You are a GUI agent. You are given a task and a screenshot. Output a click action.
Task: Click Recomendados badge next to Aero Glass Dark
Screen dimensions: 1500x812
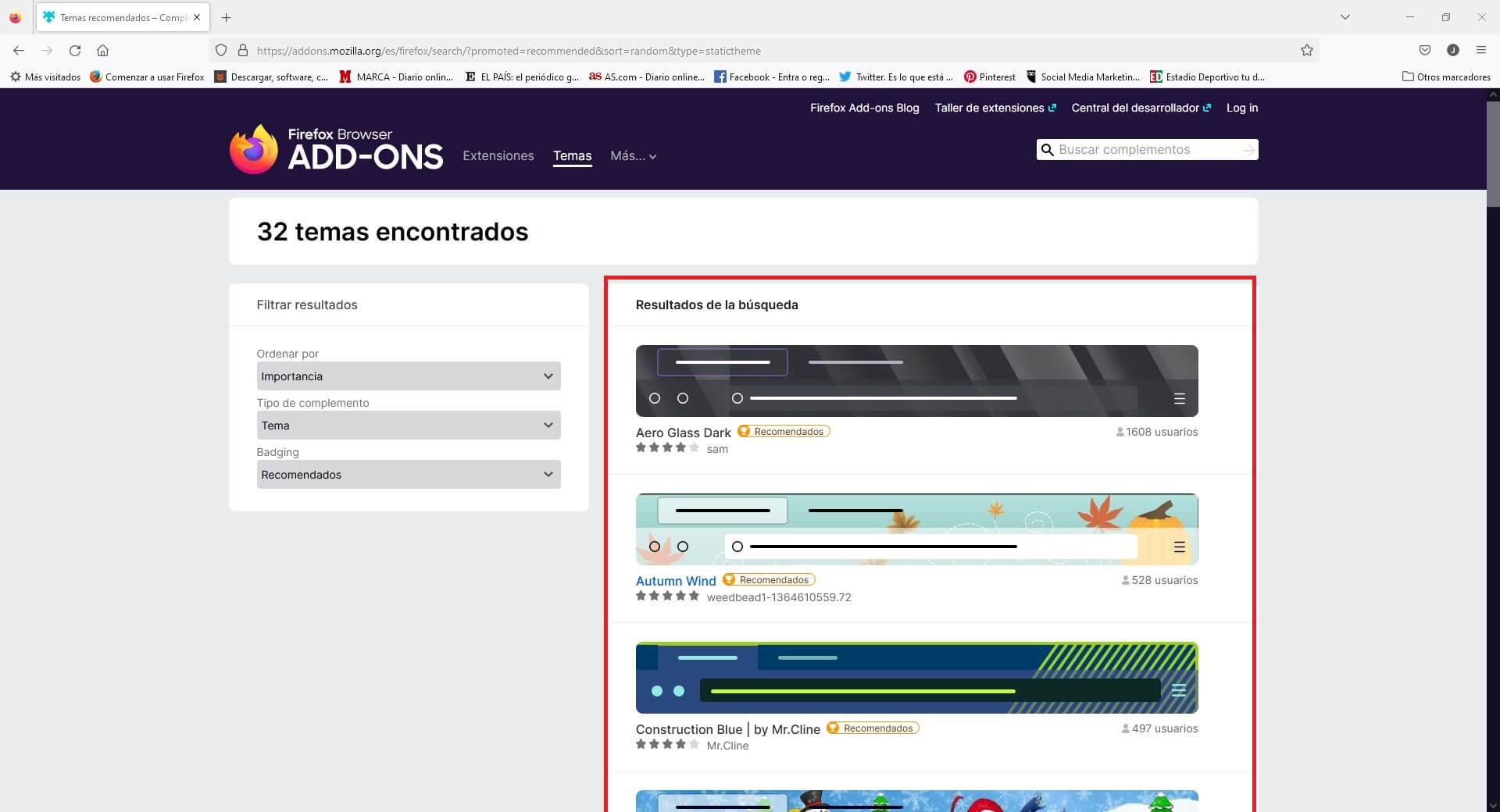point(784,432)
